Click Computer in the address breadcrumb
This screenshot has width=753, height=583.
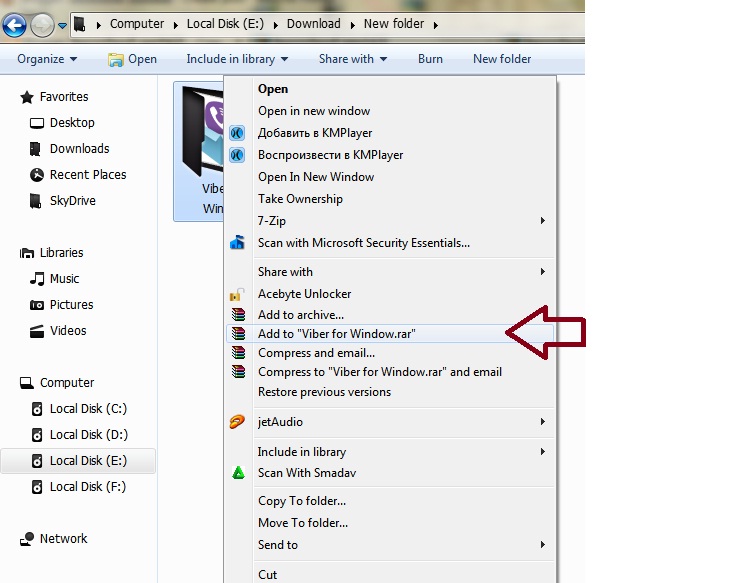(x=137, y=24)
